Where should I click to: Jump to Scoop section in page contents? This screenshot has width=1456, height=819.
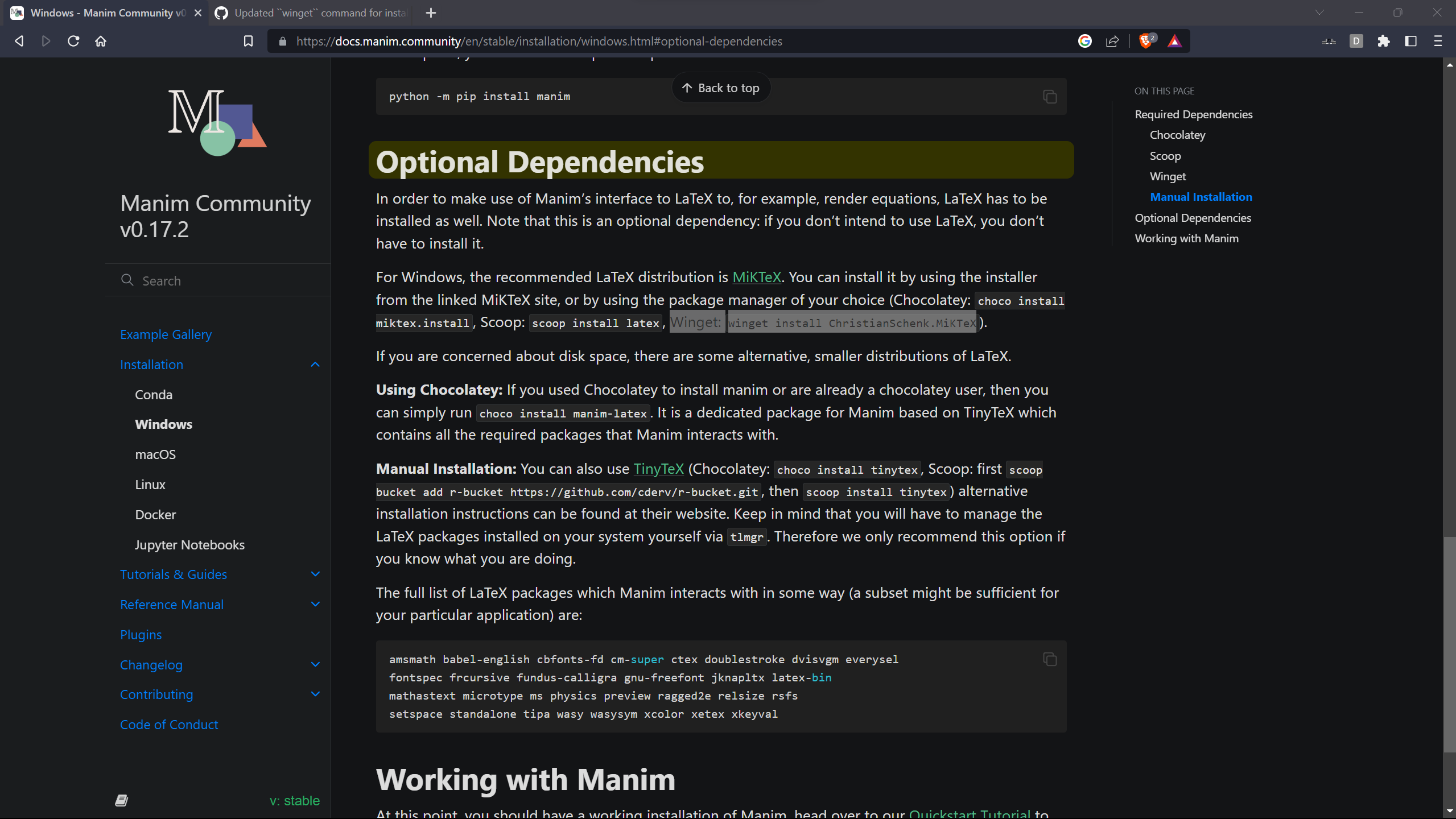1165,156
